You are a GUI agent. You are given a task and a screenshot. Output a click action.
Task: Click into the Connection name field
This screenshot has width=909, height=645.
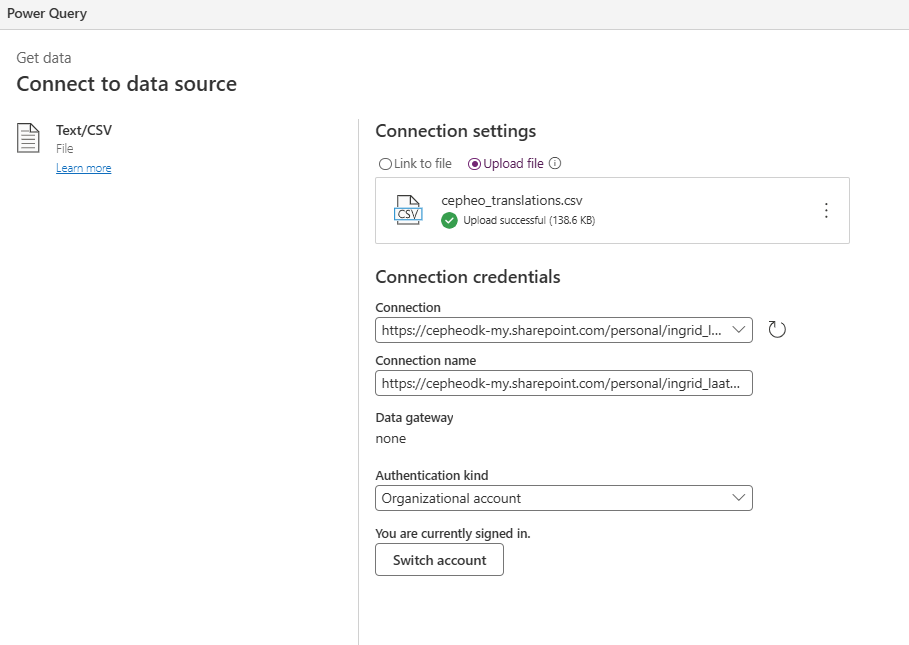point(563,383)
